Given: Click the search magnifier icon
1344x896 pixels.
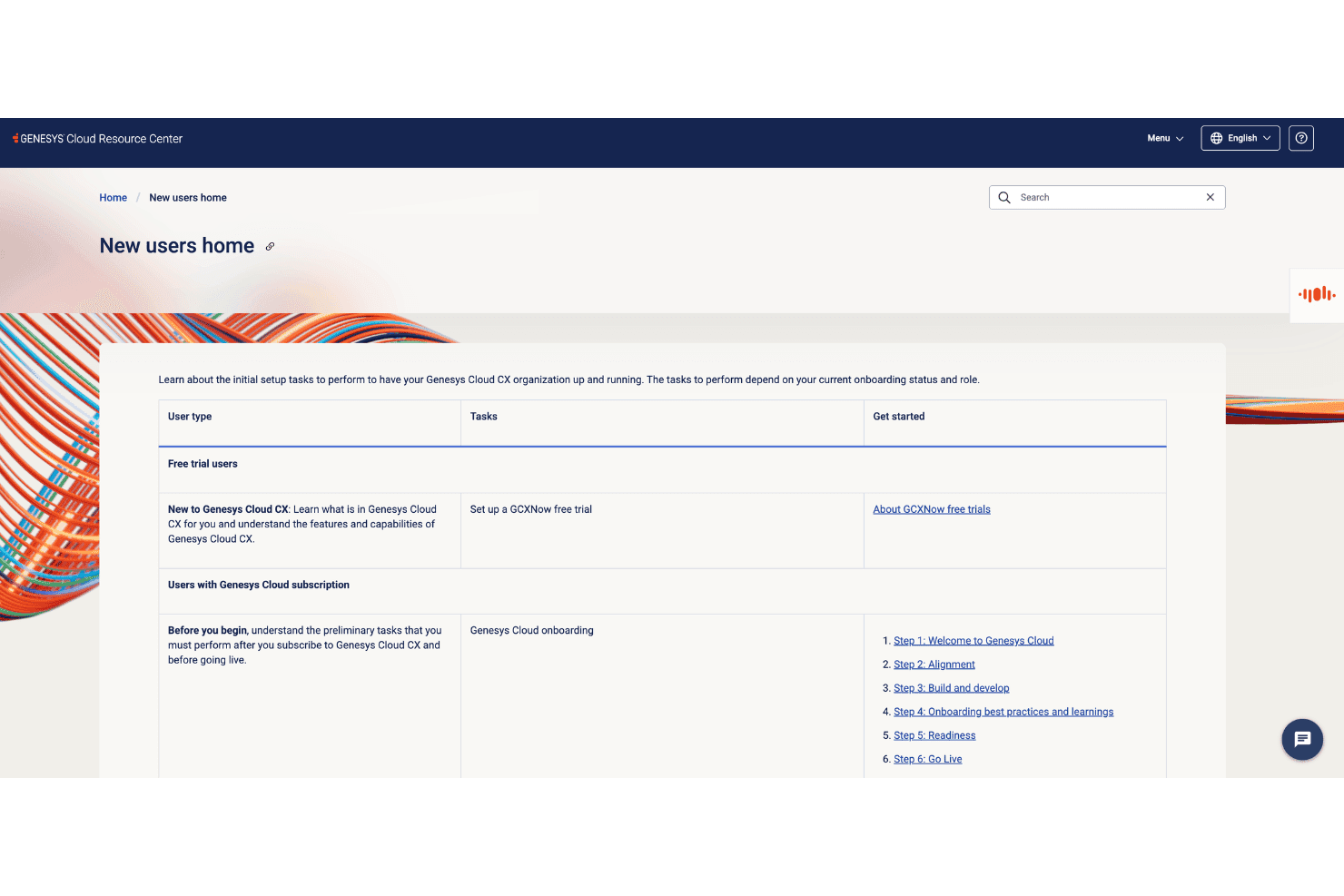Looking at the screenshot, I should [1004, 197].
